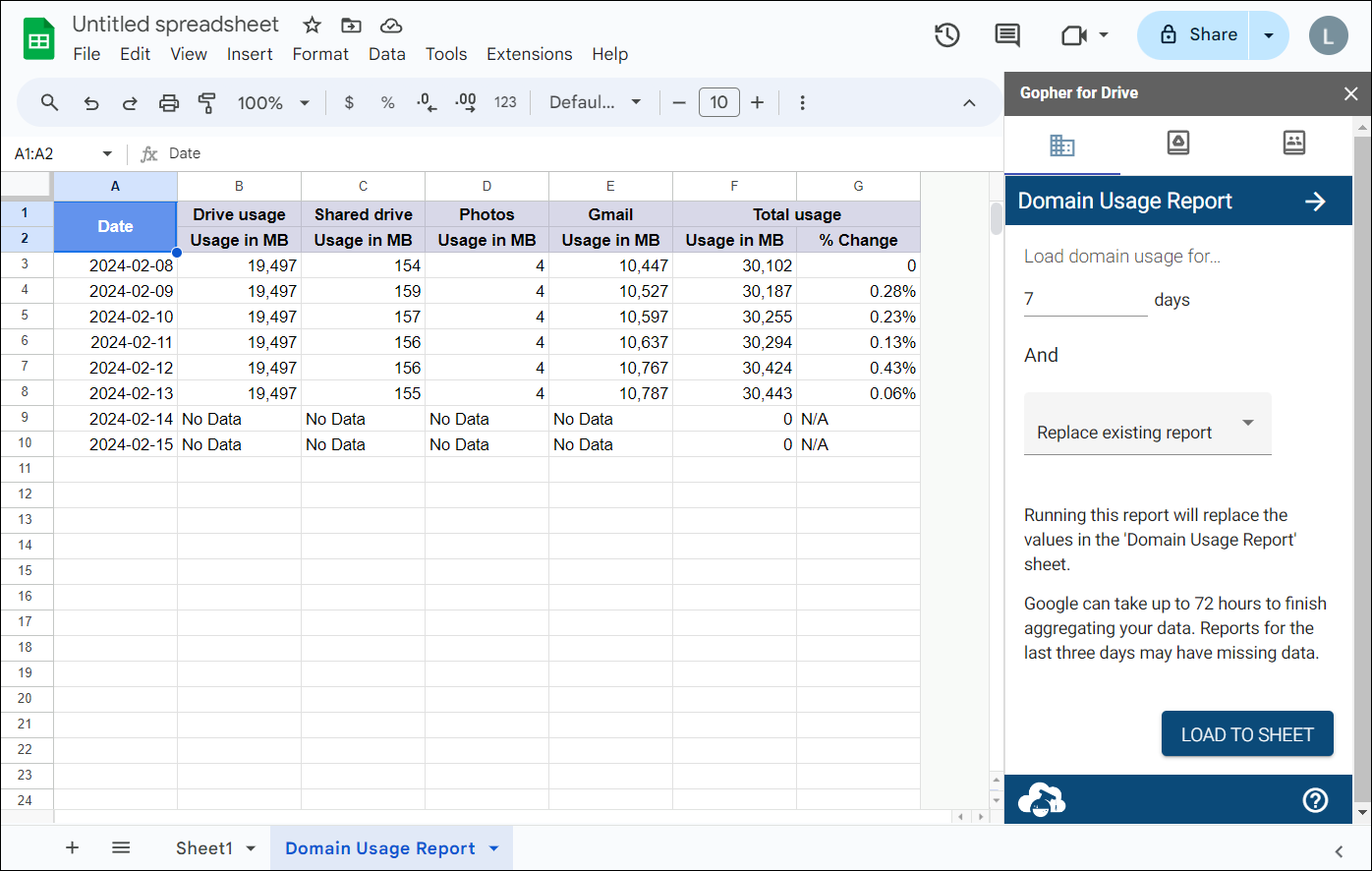
Task: Open the font Default dropdown
Action: (596, 102)
